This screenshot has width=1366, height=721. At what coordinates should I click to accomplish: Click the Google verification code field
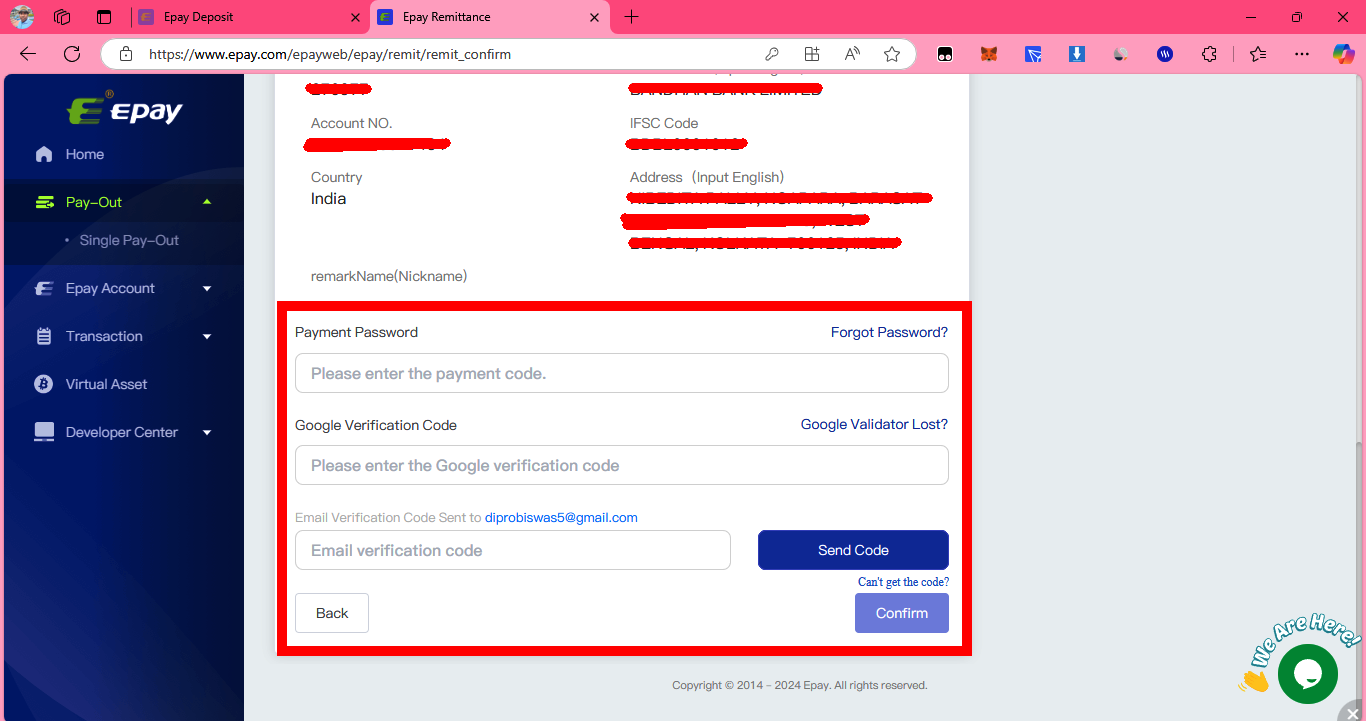point(622,465)
